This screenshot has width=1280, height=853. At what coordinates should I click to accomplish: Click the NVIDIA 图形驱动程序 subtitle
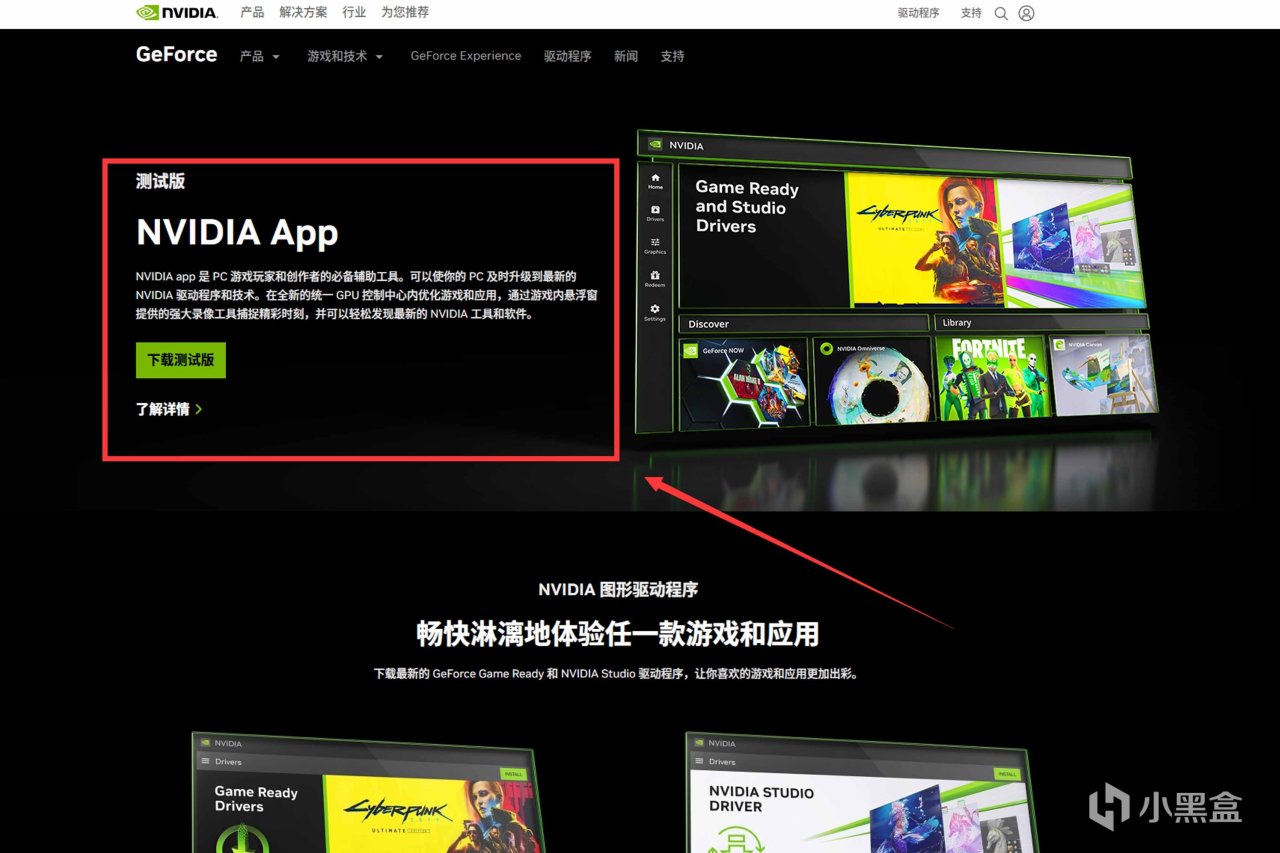(618, 590)
